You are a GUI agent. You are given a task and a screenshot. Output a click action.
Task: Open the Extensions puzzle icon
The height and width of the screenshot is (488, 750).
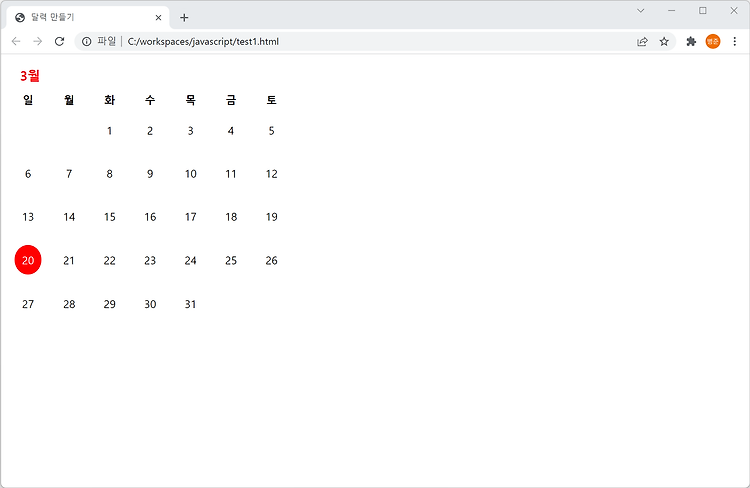691,42
